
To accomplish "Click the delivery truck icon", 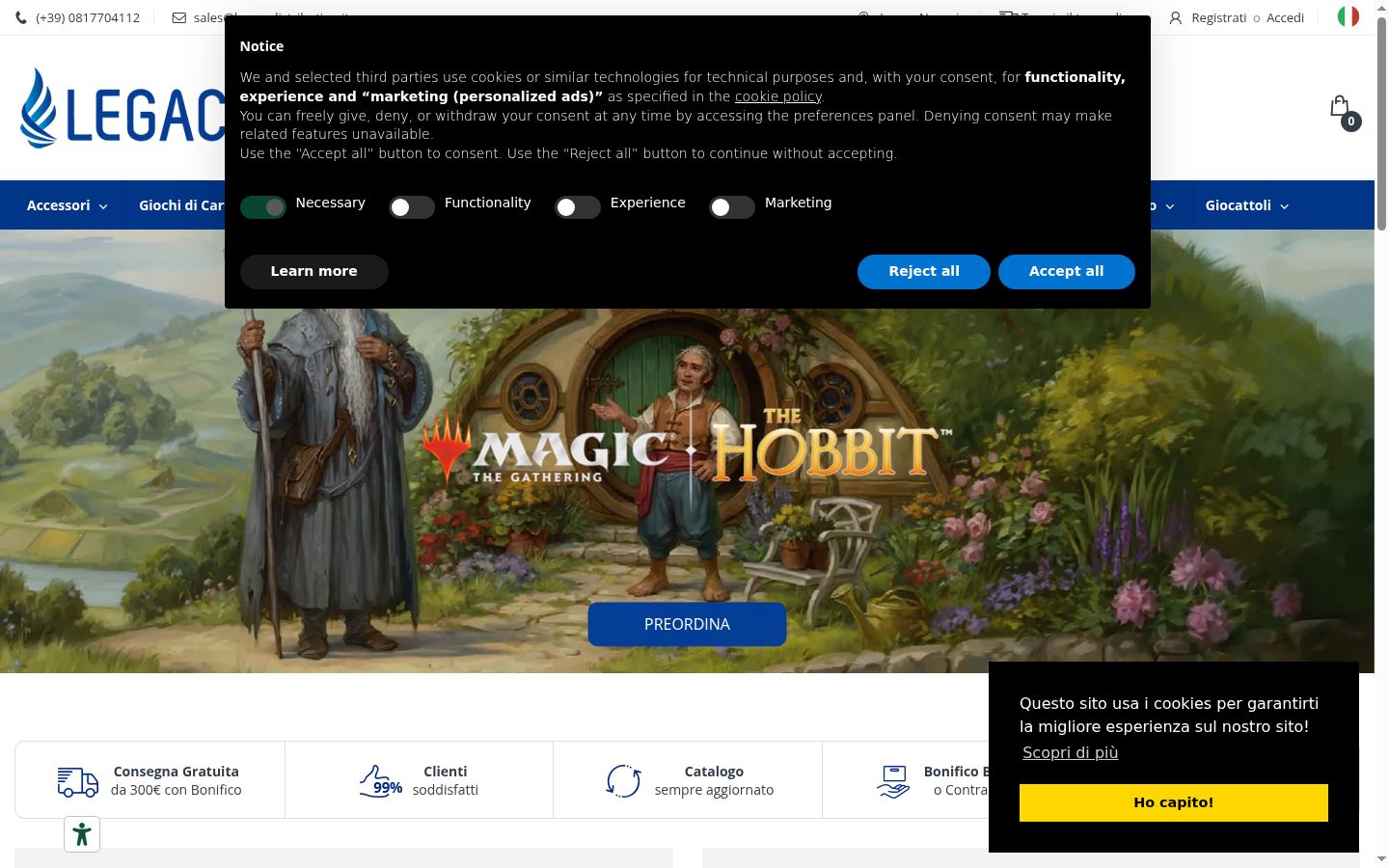I will click(x=77, y=781).
